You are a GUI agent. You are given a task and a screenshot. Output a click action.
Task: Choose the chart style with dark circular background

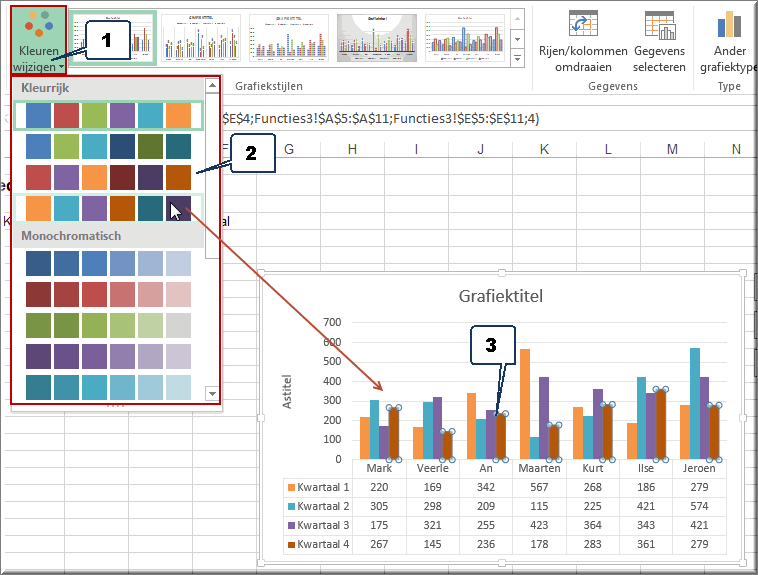(x=376, y=38)
